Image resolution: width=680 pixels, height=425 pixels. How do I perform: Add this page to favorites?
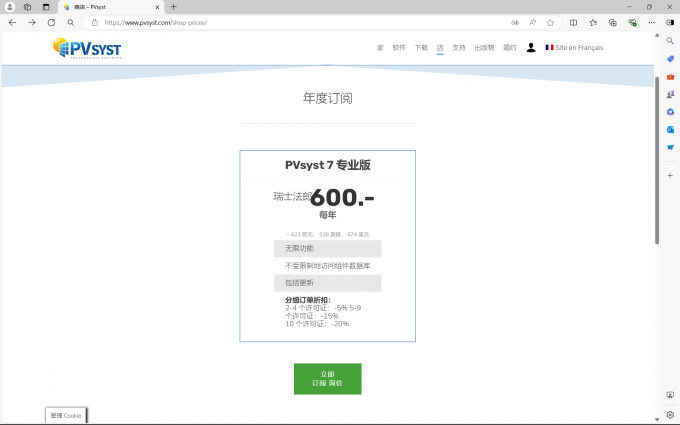[x=550, y=23]
